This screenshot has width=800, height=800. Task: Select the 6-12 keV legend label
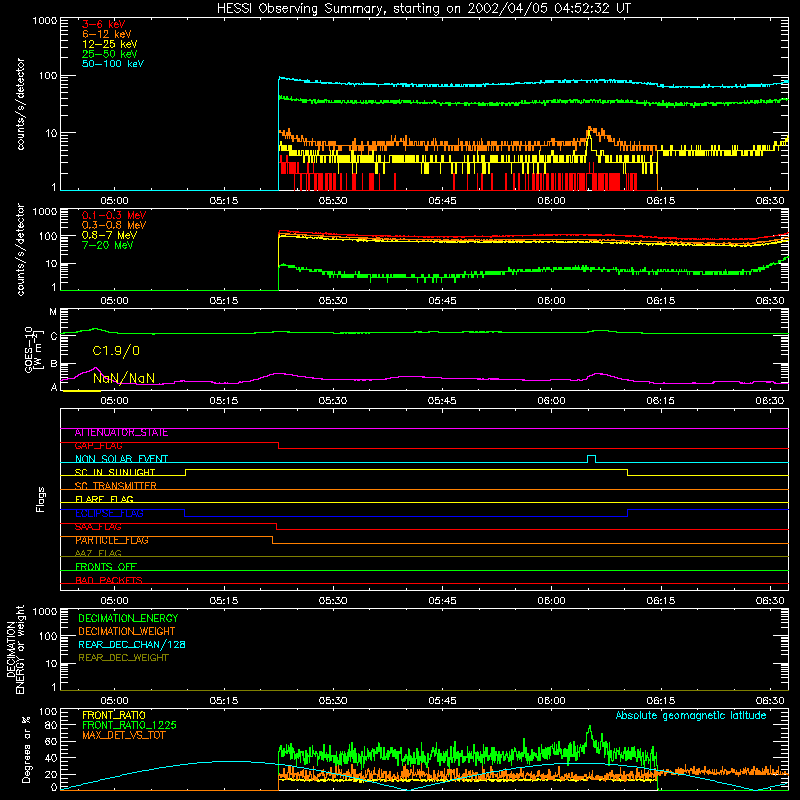point(107,34)
